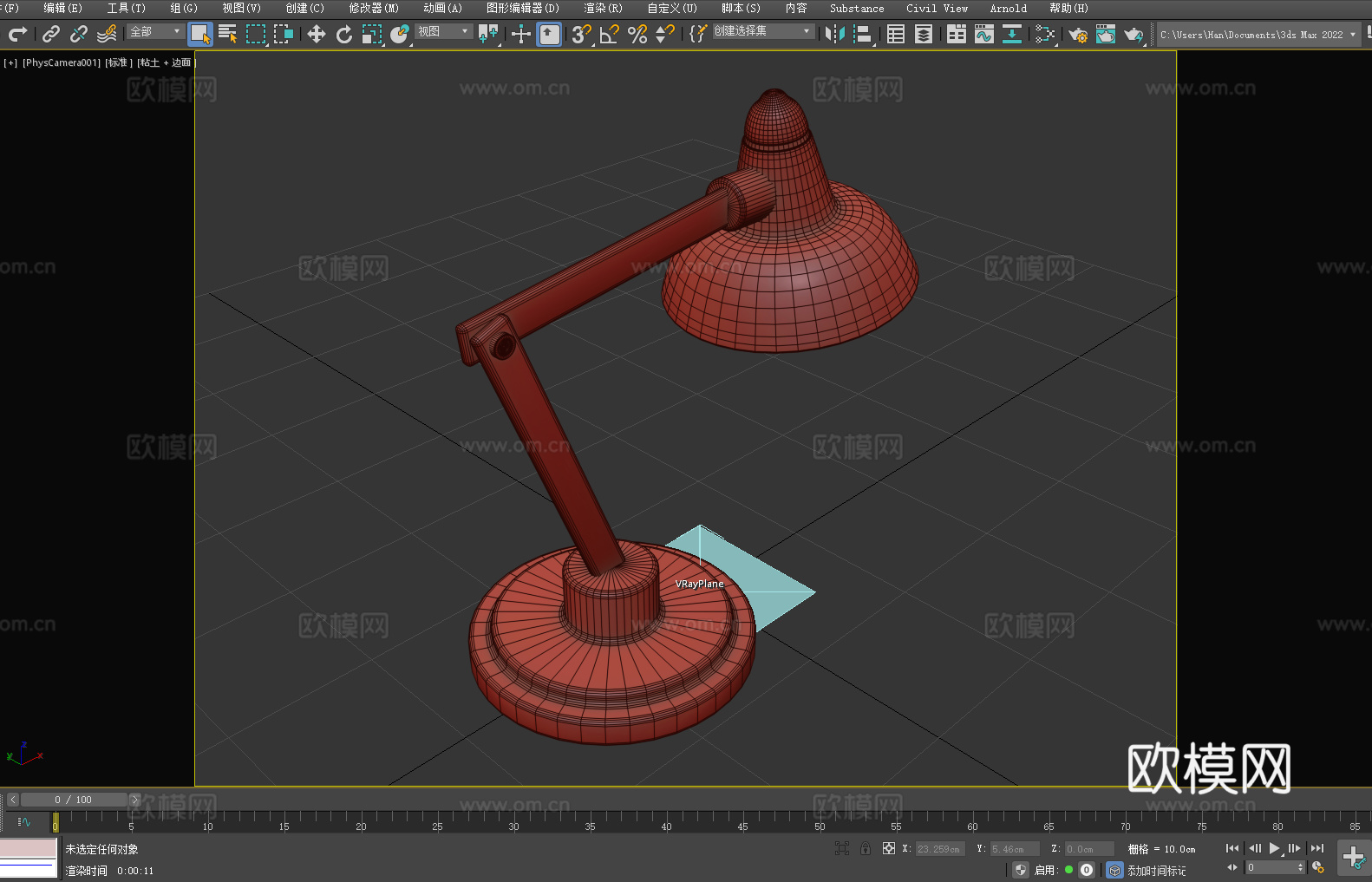
Task: Click the 0 / 100 time slider
Action: 74,800
